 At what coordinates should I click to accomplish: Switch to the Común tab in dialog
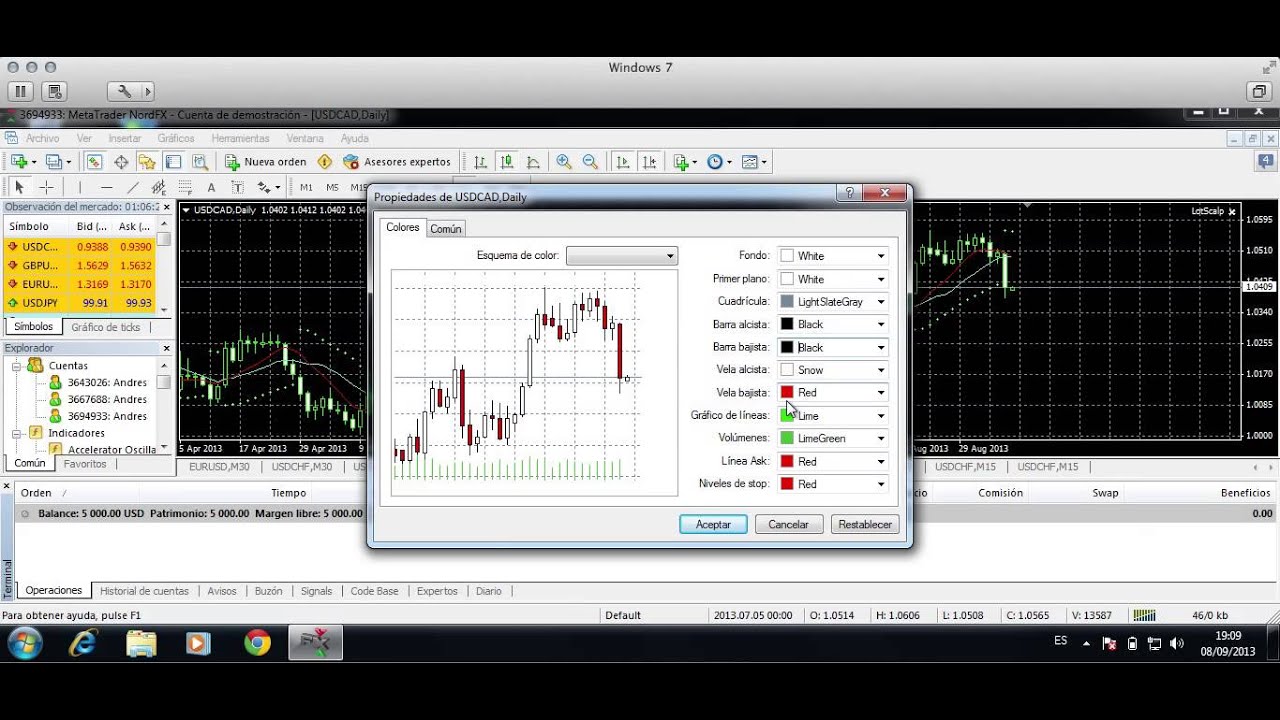point(446,229)
